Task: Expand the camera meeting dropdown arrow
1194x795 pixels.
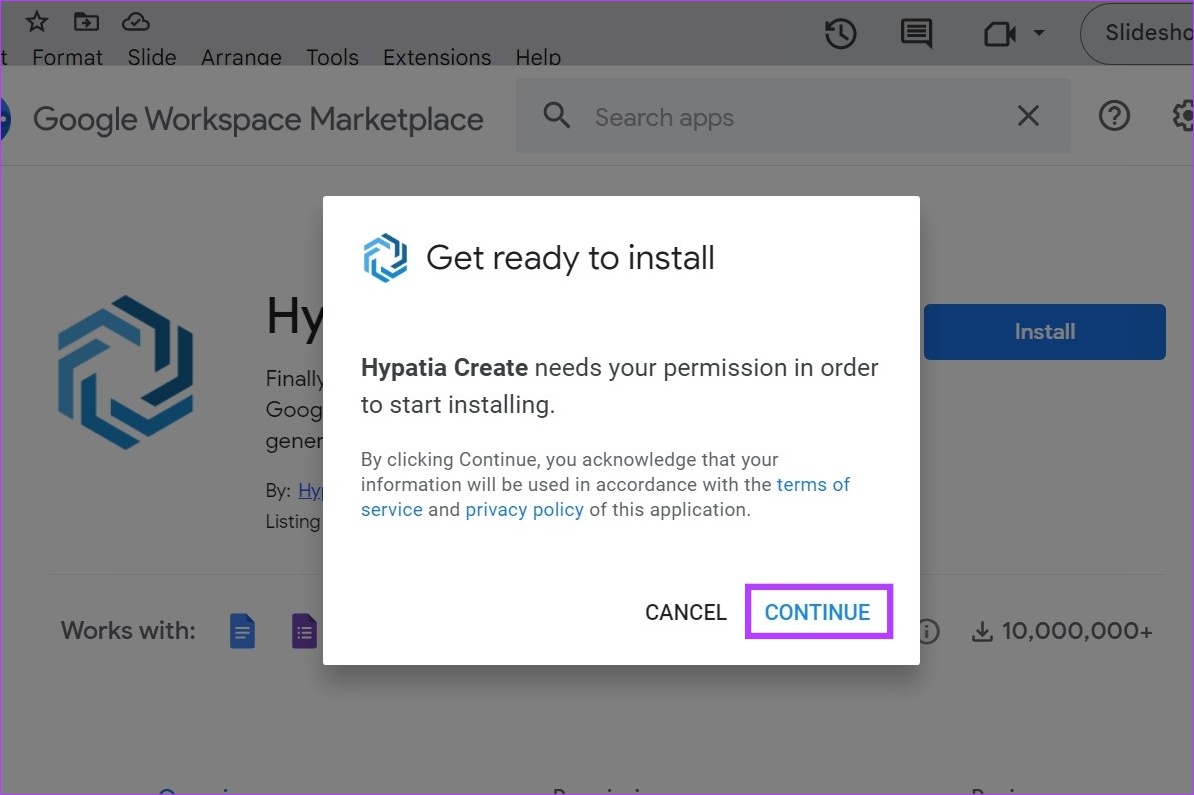Action: 1039,33
